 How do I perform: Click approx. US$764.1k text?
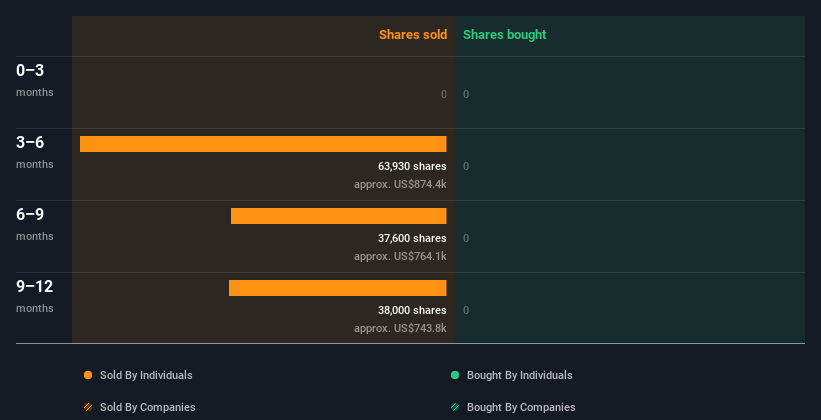(400, 256)
